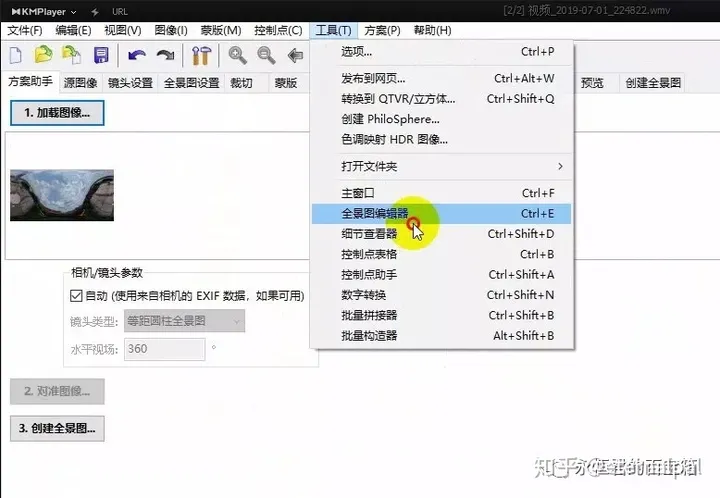Select 转换到 QTVR/立方体... entry
This screenshot has height=498, width=720.
tap(442, 99)
